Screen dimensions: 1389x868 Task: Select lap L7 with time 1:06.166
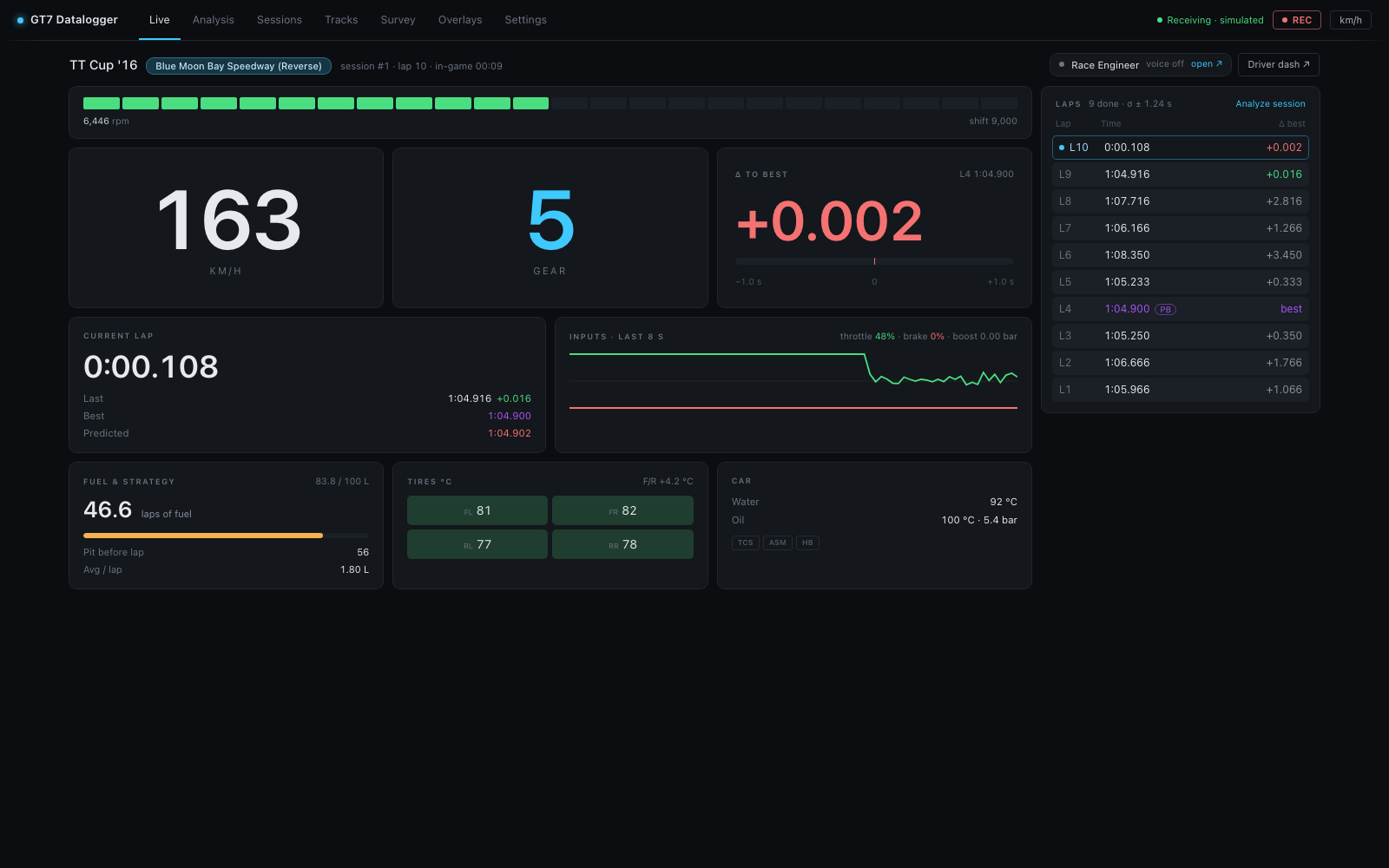[x=1181, y=228]
